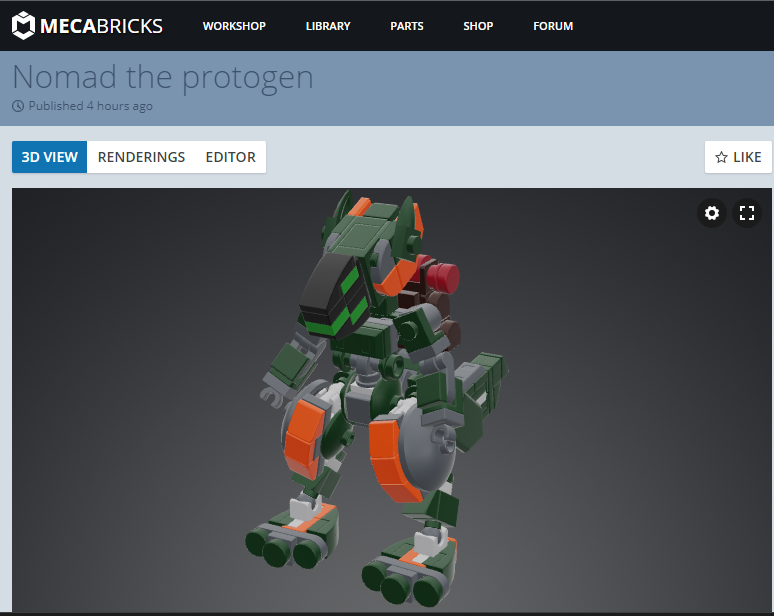Open the WORKSHOP menu item
Image resolution: width=774 pixels, height=616 pixels.
pos(234,26)
